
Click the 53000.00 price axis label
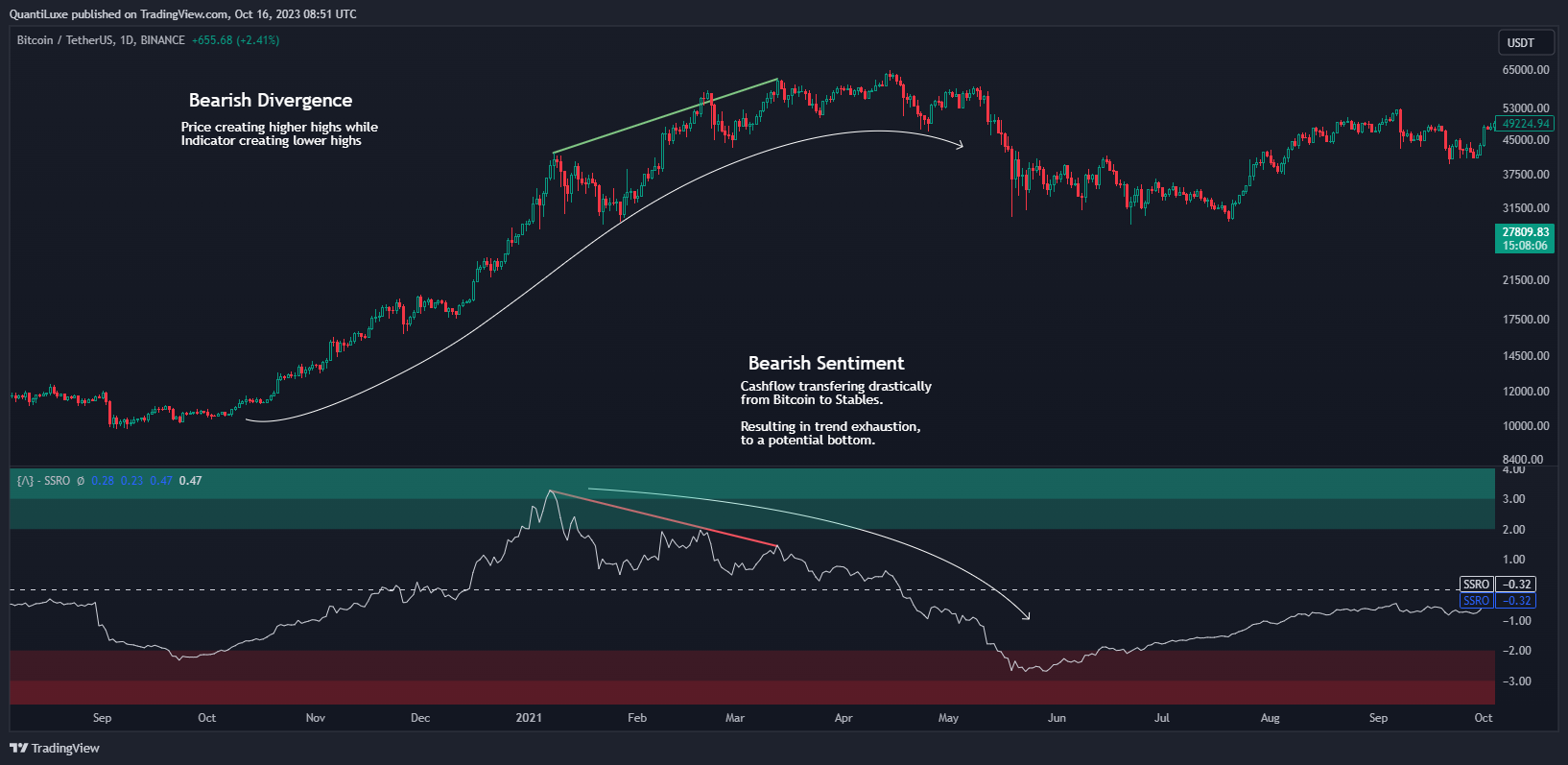coord(1526,108)
